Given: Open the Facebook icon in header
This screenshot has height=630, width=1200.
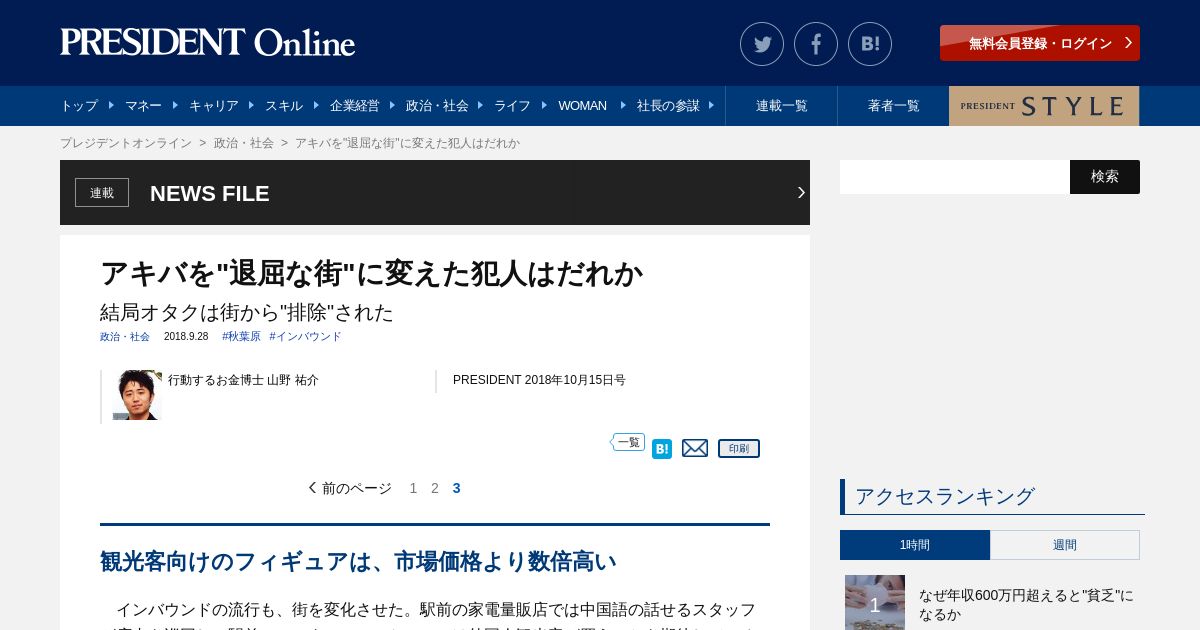Looking at the screenshot, I should coord(816,44).
